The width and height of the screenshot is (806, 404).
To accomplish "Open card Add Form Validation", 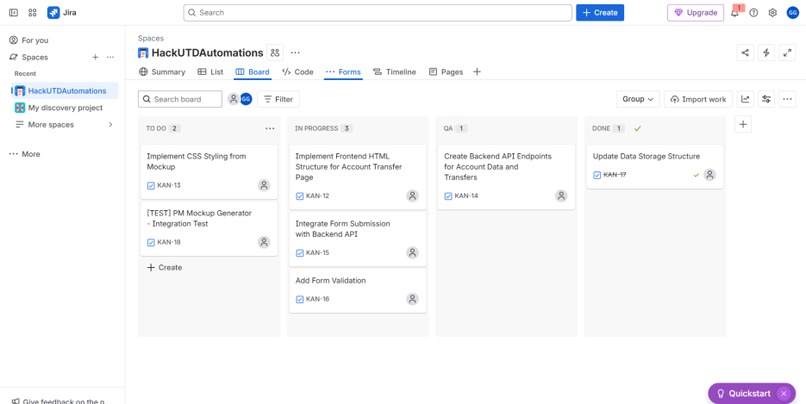I will tap(358, 291).
